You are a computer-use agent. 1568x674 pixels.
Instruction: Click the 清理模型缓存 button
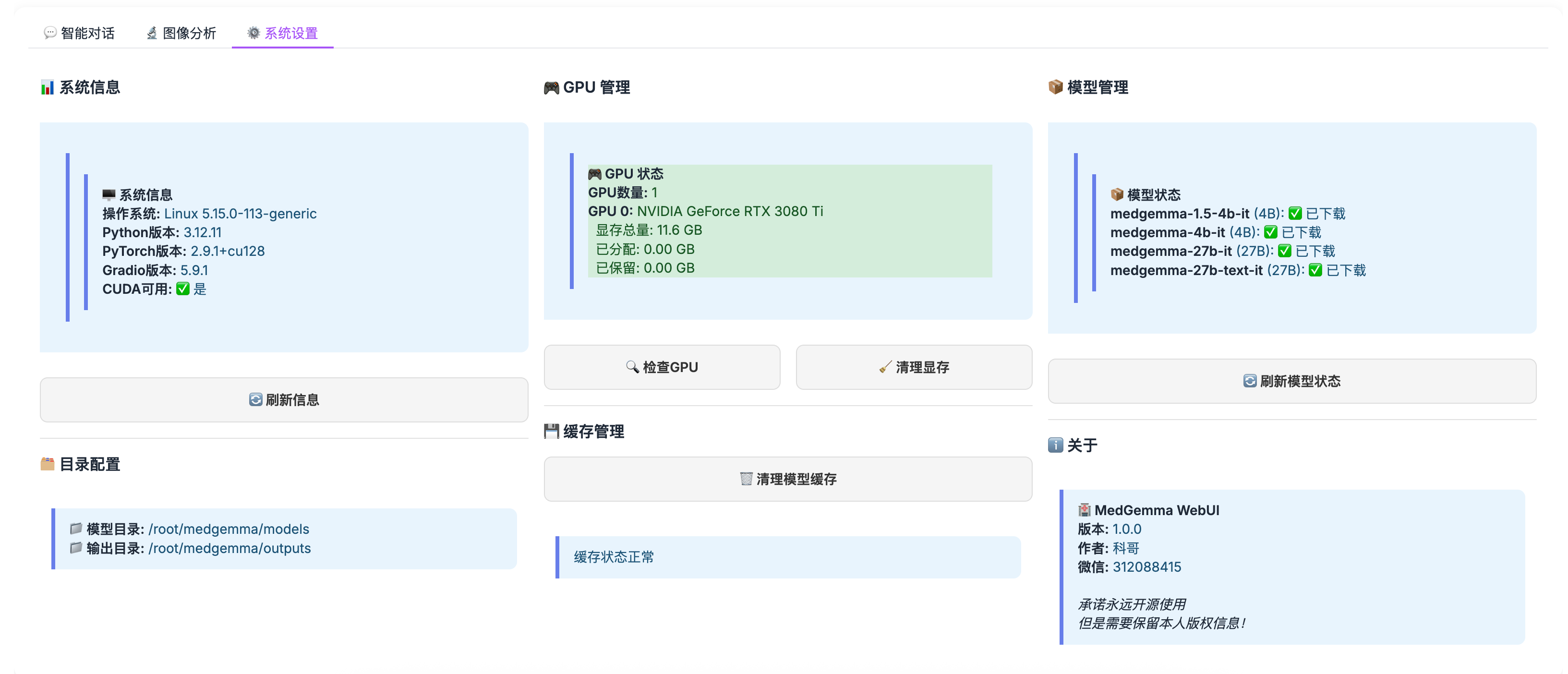pos(788,479)
